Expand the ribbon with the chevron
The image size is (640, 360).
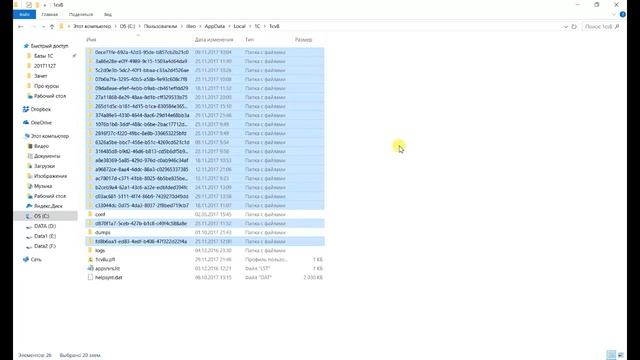tap(614, 14)
